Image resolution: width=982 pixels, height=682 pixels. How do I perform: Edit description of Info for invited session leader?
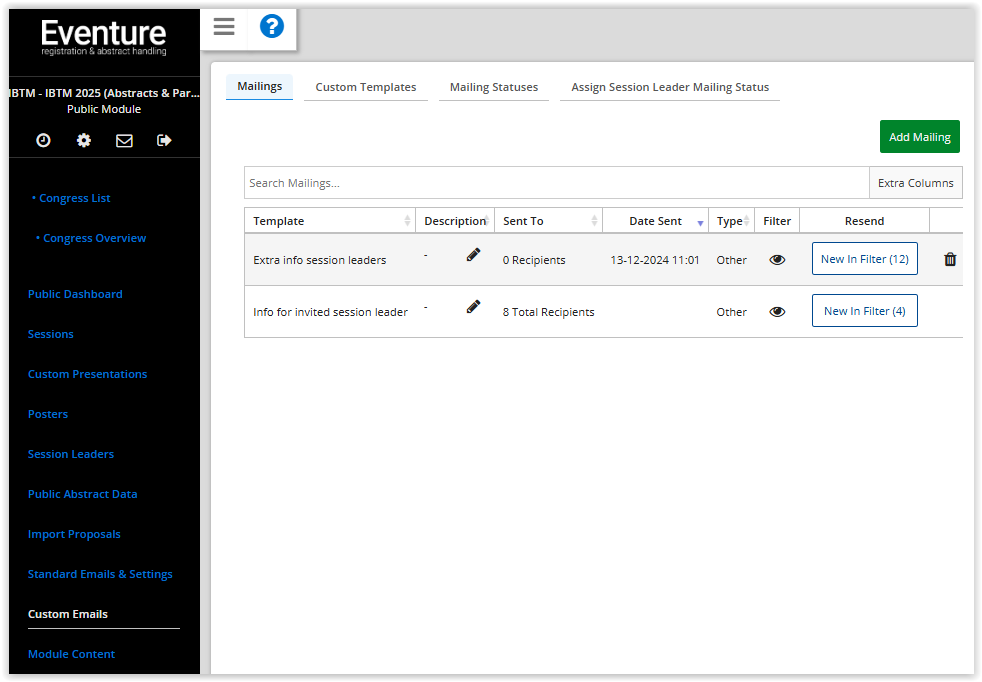[473, 306]
